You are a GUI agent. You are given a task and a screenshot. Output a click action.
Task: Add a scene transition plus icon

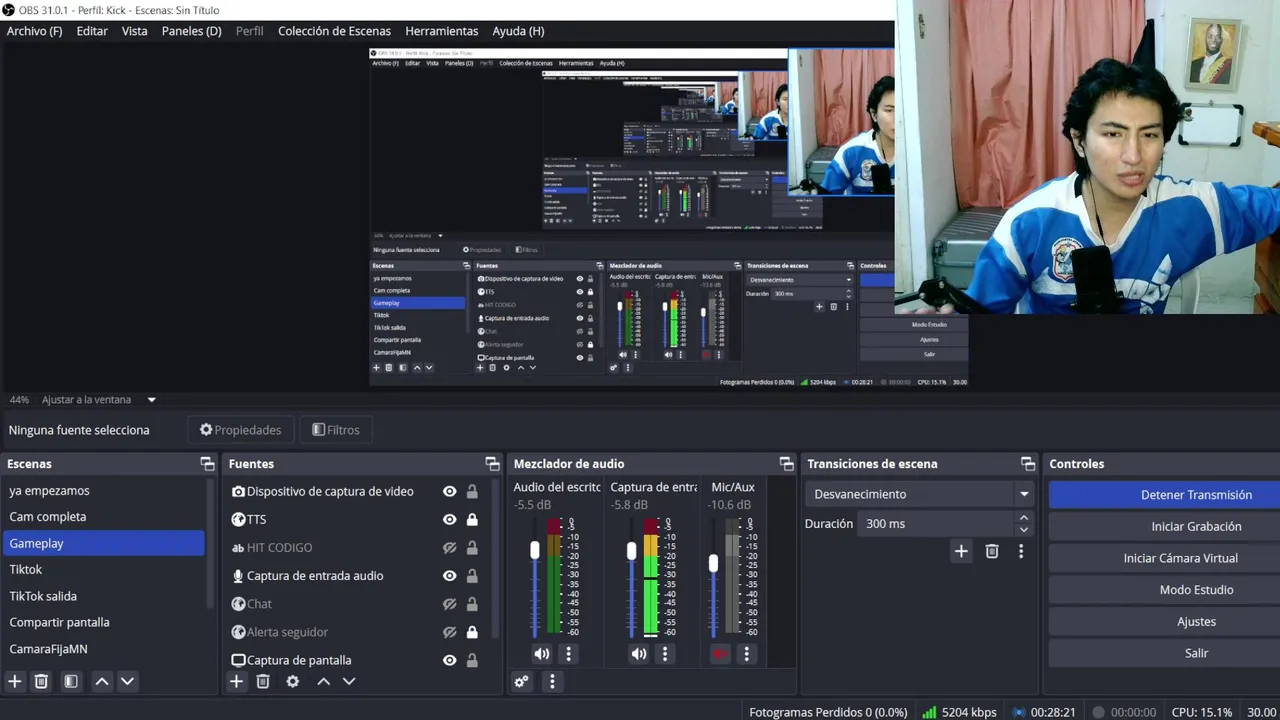961,551
